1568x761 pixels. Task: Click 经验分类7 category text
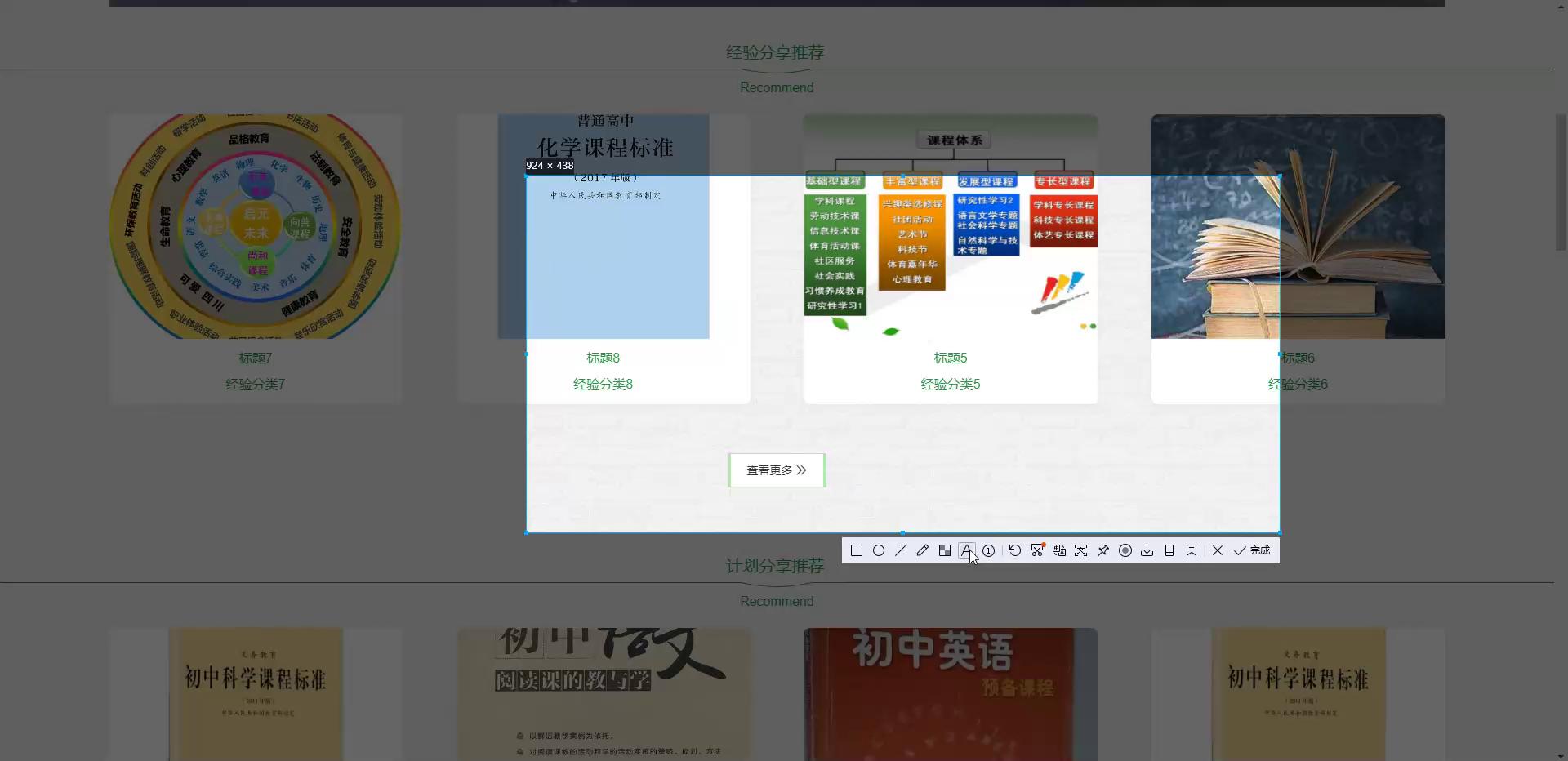pyautogui.click(x=256, y=384)
